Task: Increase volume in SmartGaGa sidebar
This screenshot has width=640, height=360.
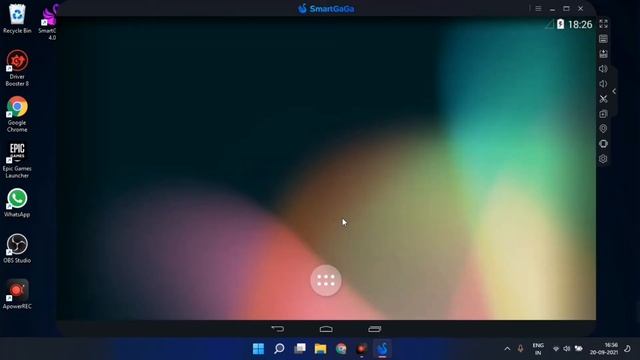Action: point(603,69)
